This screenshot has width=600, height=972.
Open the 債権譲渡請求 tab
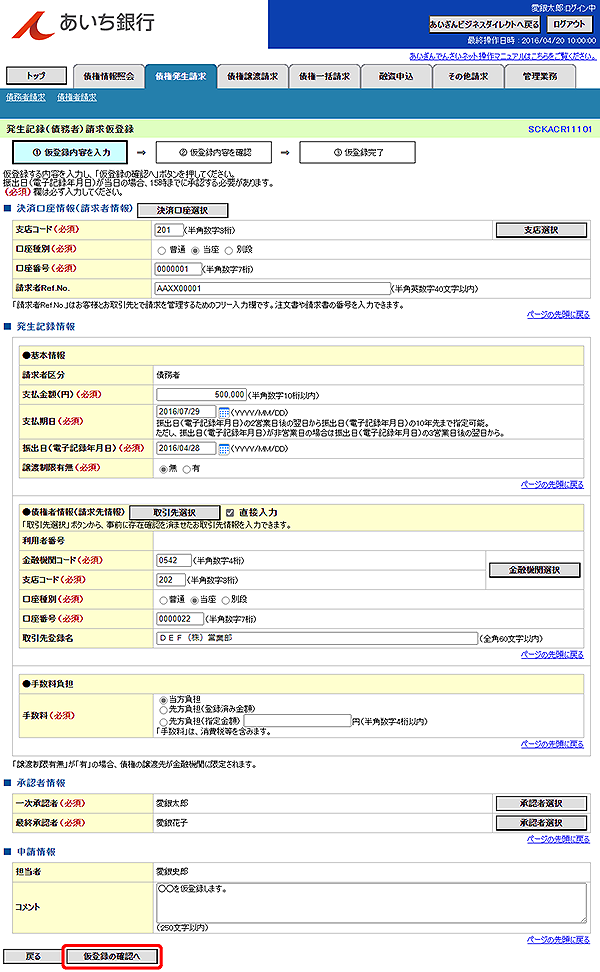[252, 76]
